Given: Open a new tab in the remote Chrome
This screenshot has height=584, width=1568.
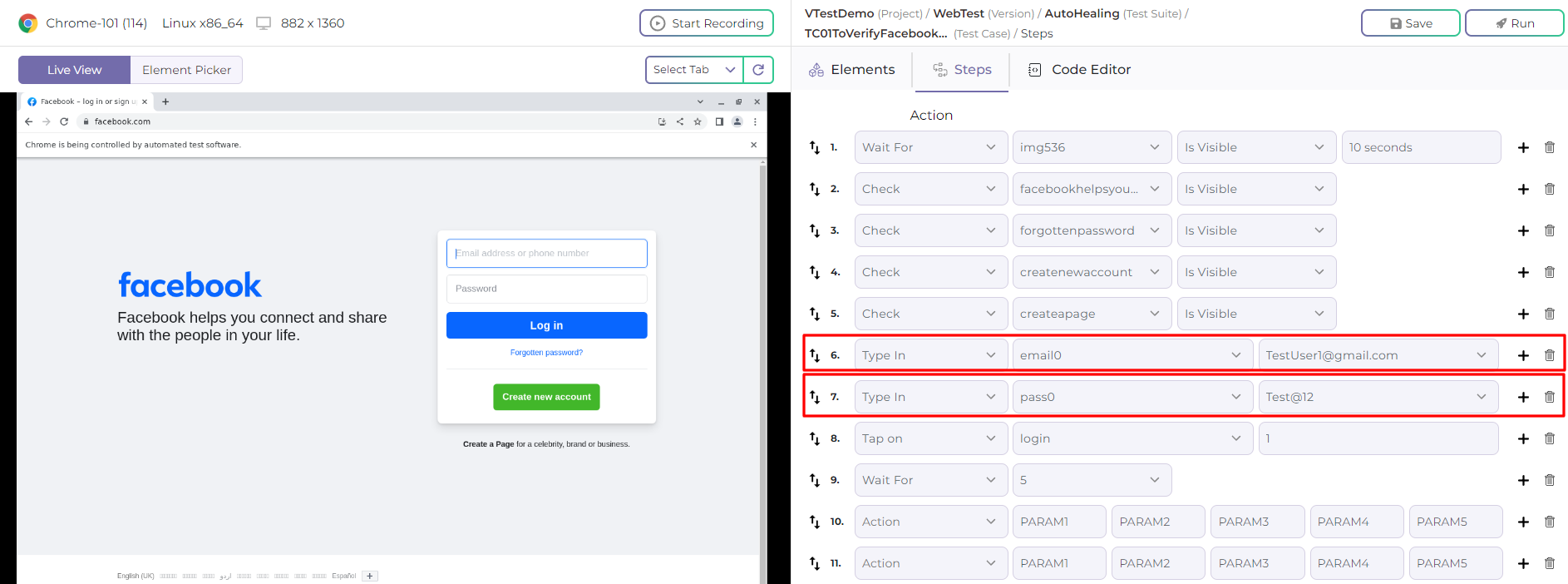Looking at the screenshot, I should click(165, 101).
